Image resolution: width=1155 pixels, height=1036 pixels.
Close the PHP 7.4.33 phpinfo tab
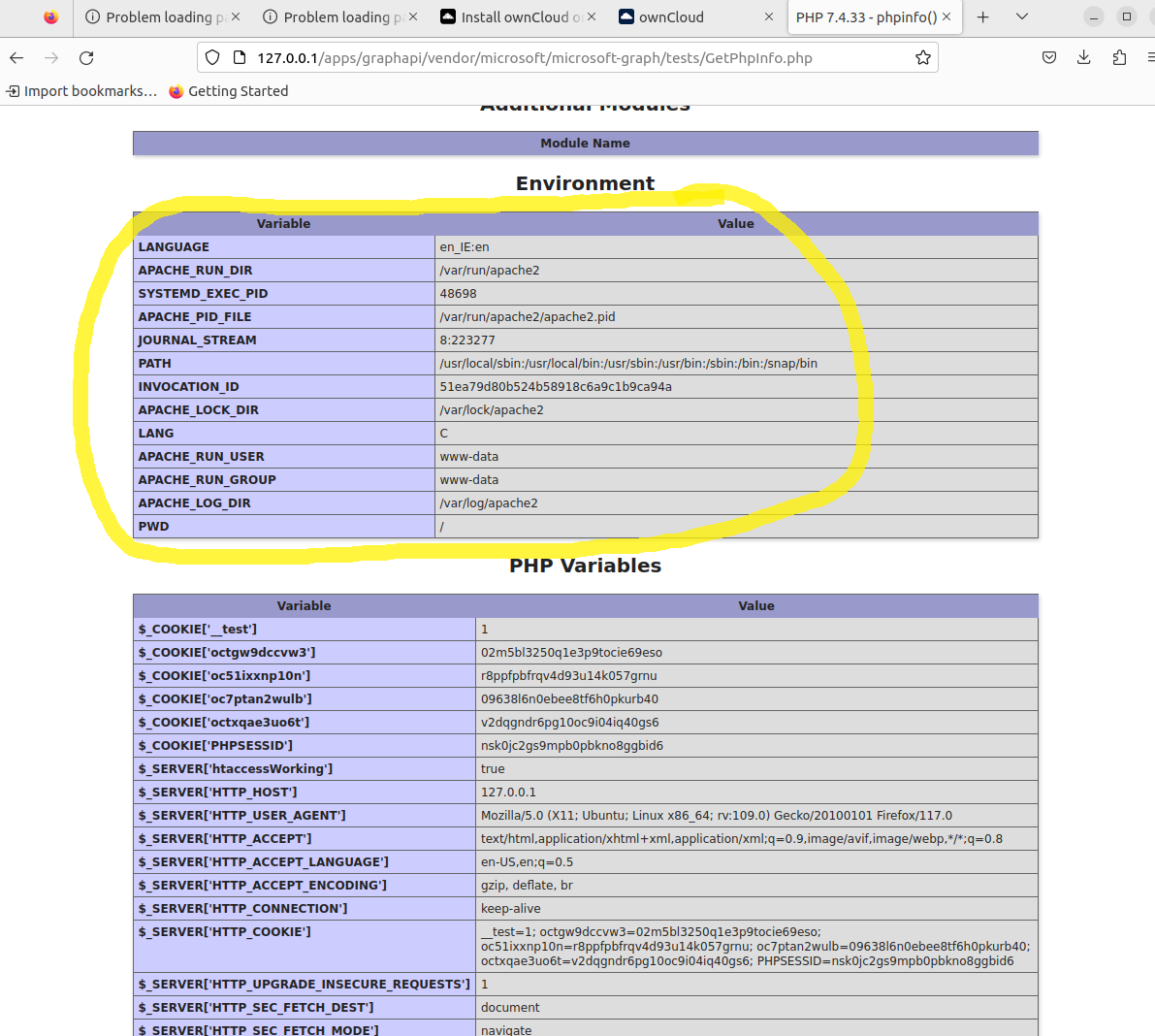tap(946, 16)
